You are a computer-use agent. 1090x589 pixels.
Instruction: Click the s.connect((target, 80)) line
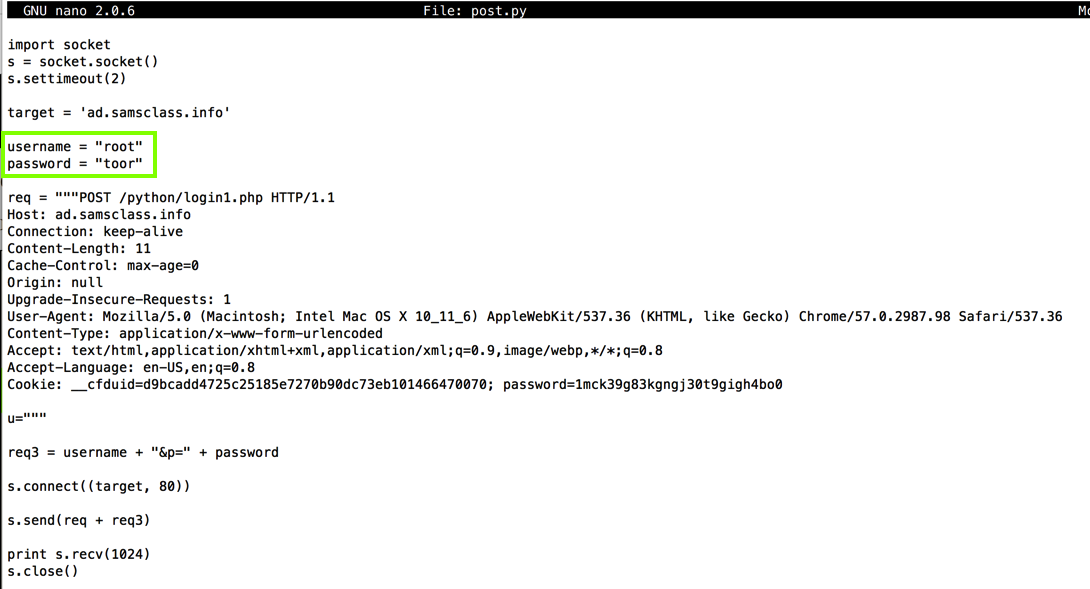[x=99, y=487]
